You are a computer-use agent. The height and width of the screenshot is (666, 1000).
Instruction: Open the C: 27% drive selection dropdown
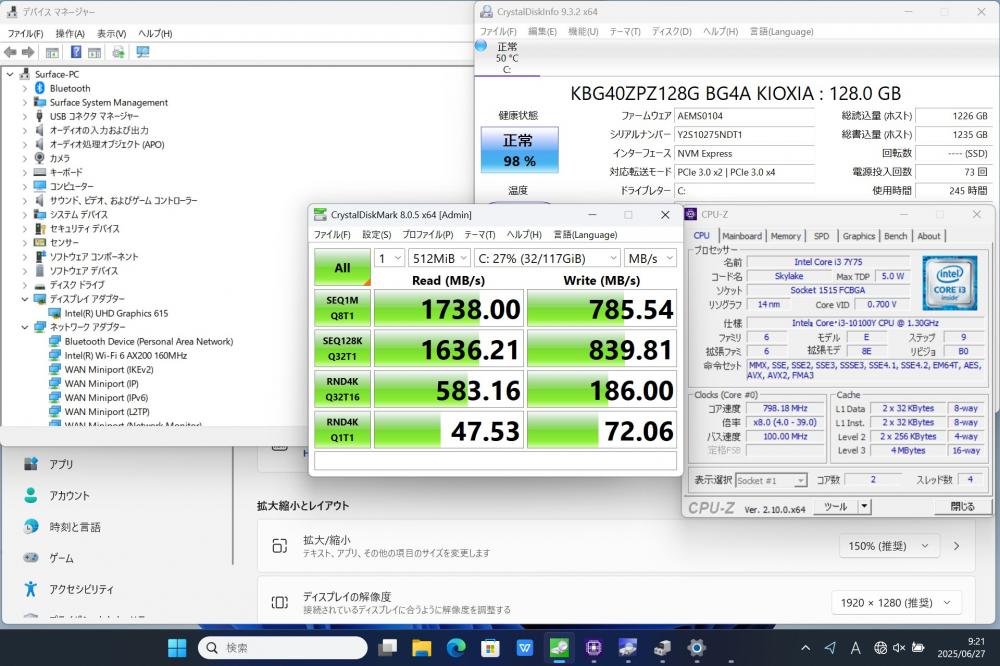click(x=547, y=258)
